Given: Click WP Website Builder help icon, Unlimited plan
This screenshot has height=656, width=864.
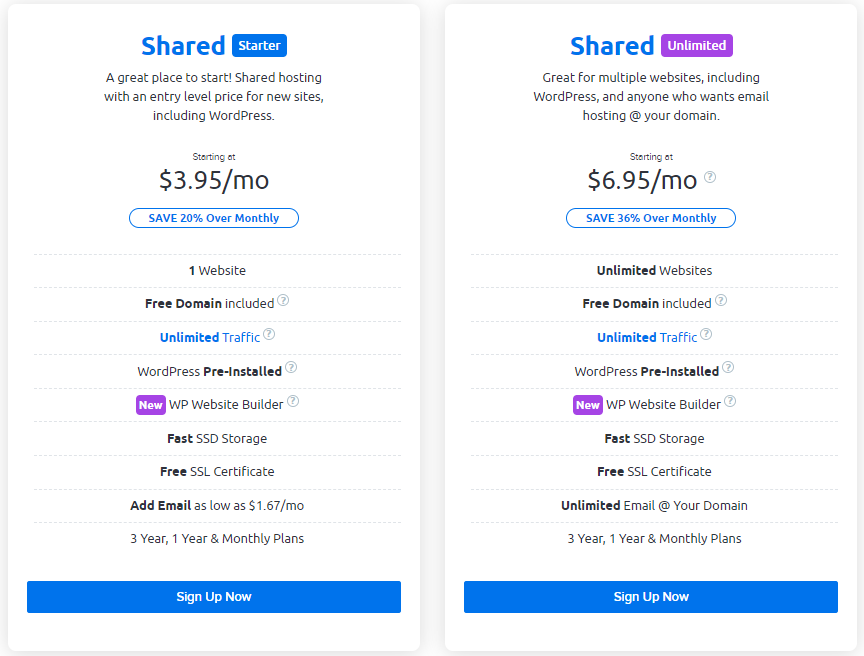Looking at the screenshot, I should (730, 401).
